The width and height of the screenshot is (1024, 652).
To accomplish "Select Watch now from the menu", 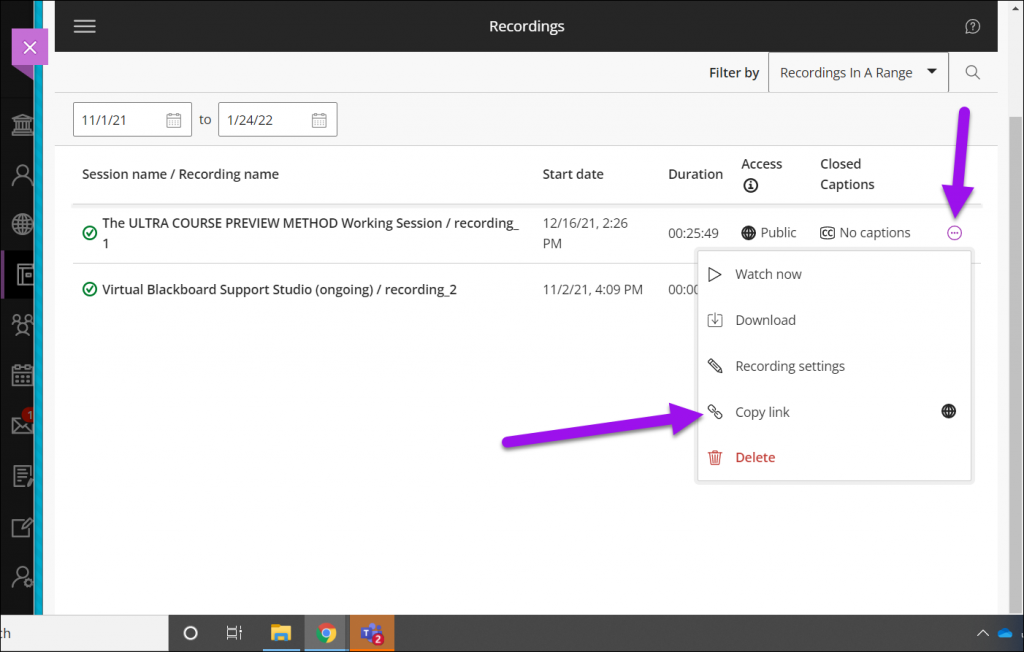I will (x=768, y=273).
